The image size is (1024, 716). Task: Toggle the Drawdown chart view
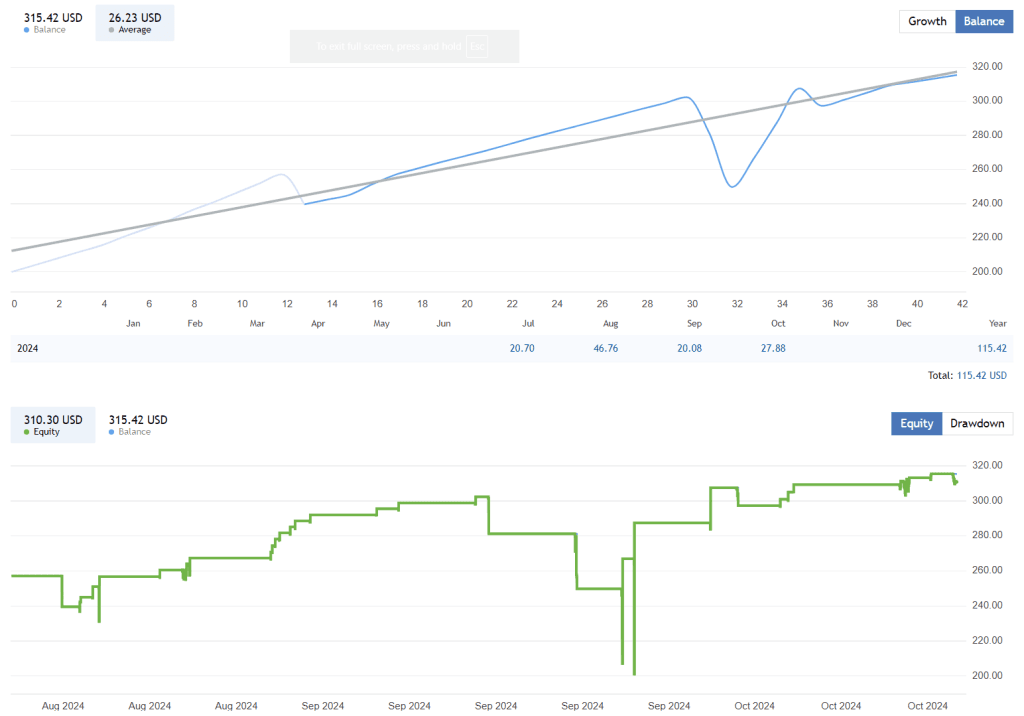click(x=977, y=423)
